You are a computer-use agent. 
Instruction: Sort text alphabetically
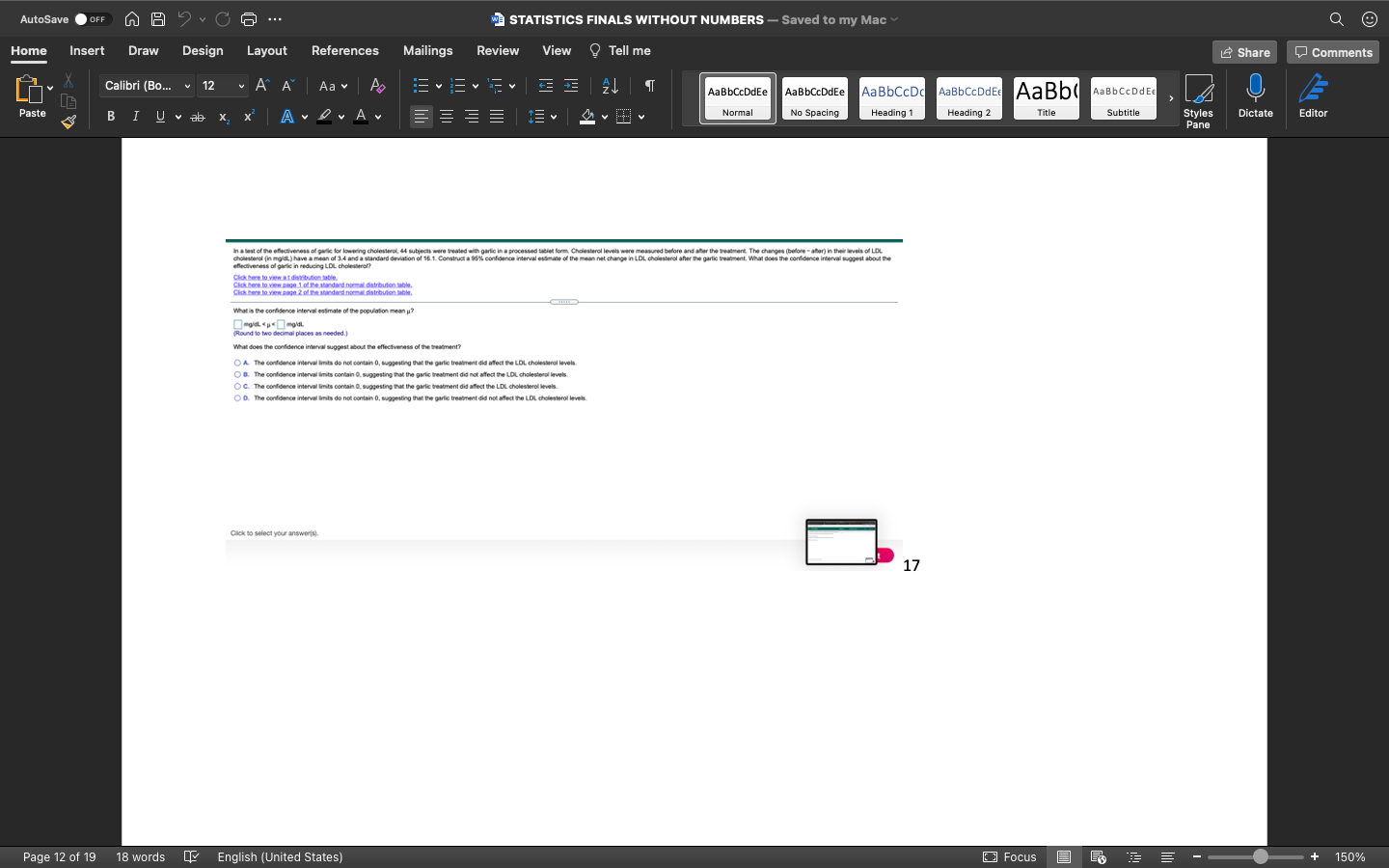click(x=611, y=86)
